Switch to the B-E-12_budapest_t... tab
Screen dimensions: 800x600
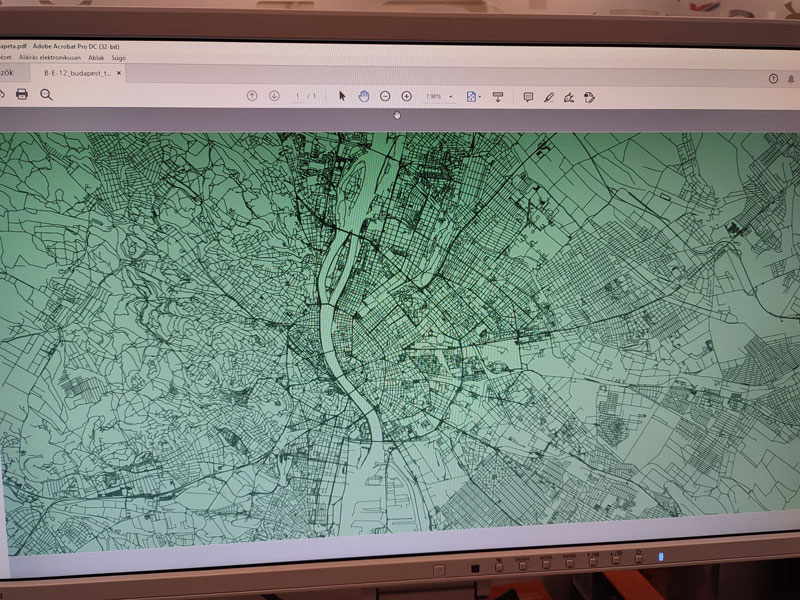tap(77, 73)
